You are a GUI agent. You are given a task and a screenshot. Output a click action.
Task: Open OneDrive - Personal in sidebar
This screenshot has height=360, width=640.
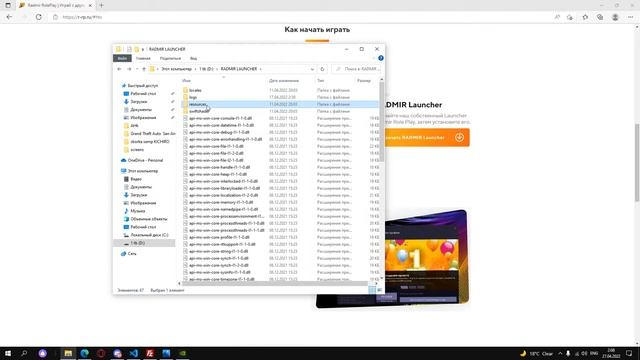click(x=145, y=160)
